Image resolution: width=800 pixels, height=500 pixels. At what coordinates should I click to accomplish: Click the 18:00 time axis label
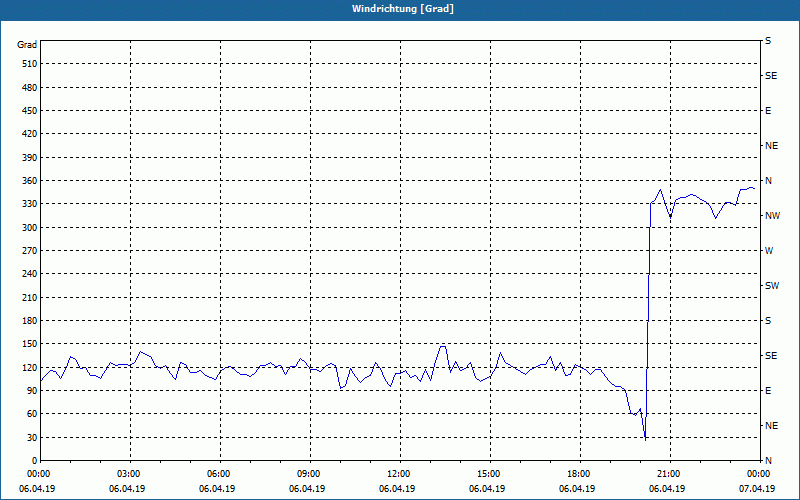coord(577,473)
